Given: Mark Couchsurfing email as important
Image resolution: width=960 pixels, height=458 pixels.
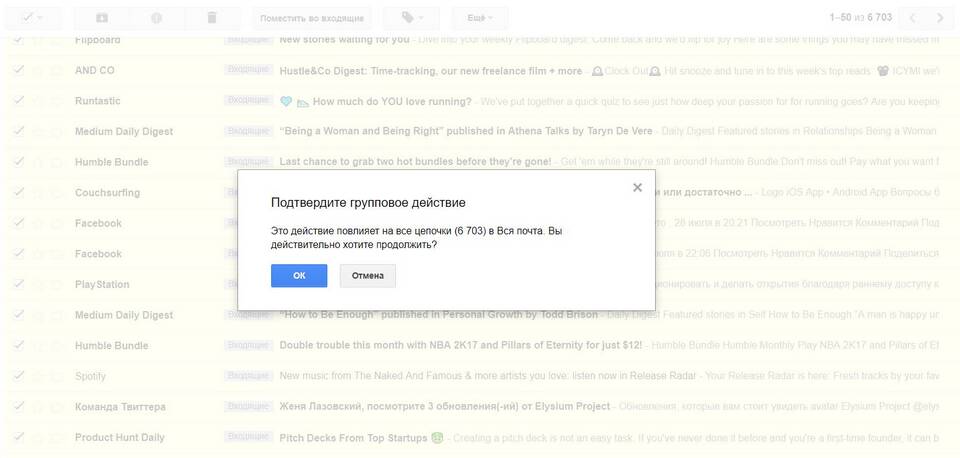Looking at the screenshot, I should [x=56, y=193].
